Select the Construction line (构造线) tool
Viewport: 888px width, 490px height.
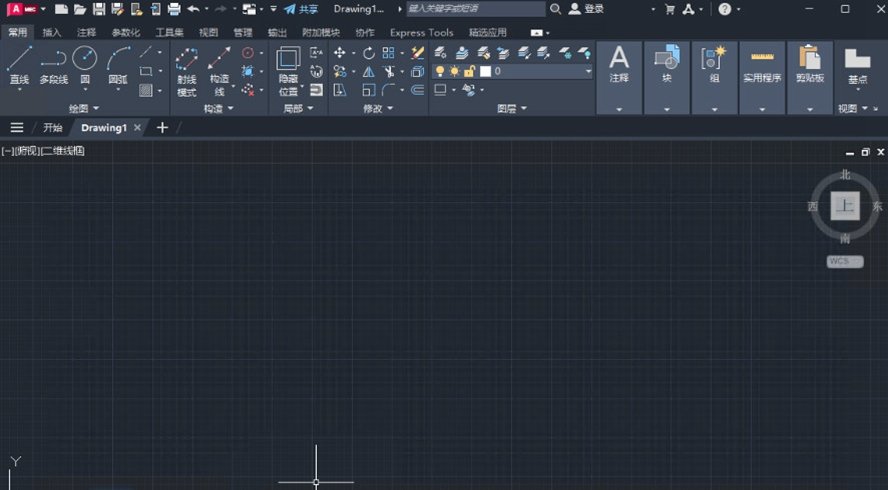coord(219,71)
